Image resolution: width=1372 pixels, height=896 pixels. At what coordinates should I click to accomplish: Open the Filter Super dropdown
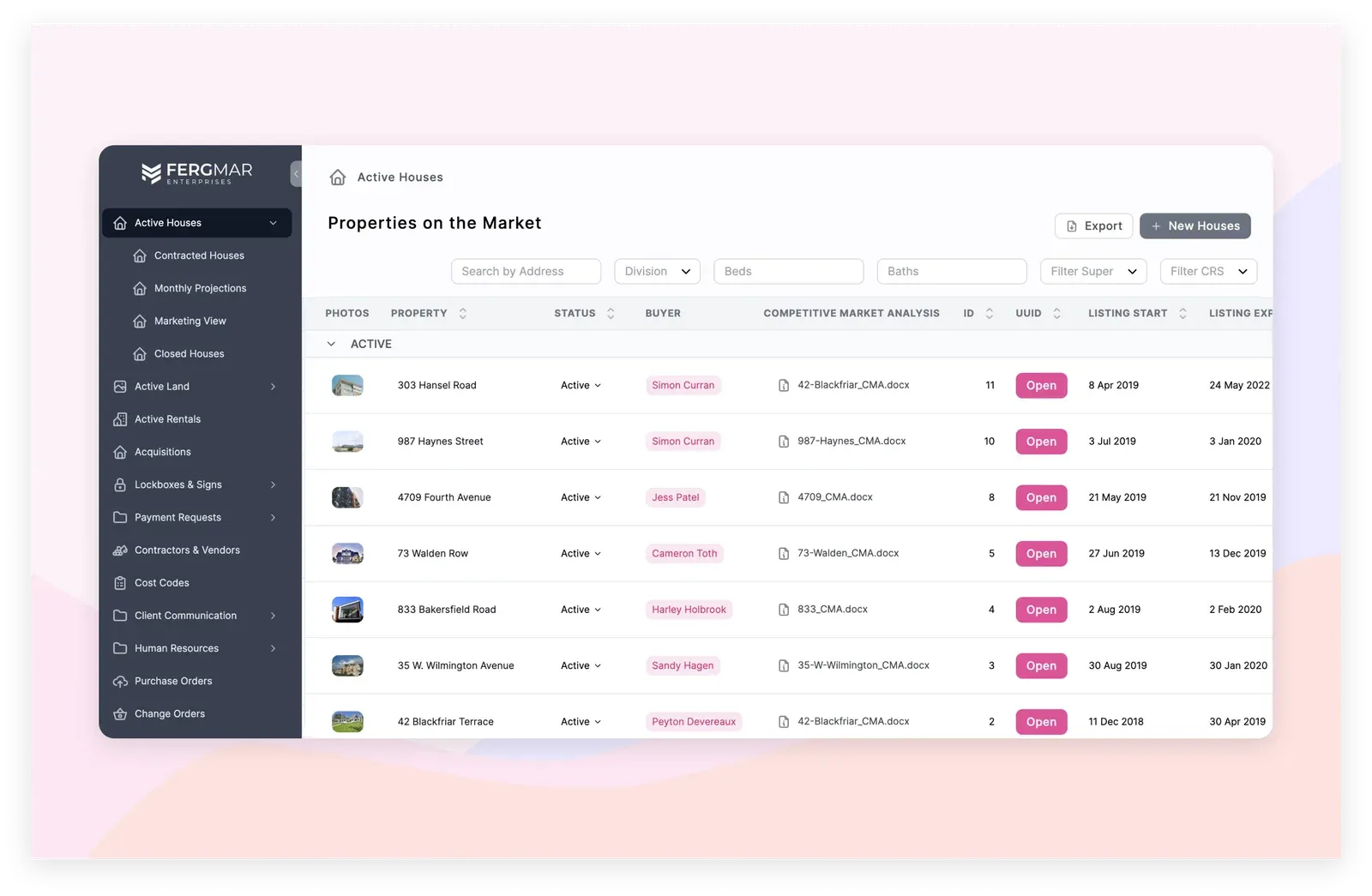click(1093, 272)
